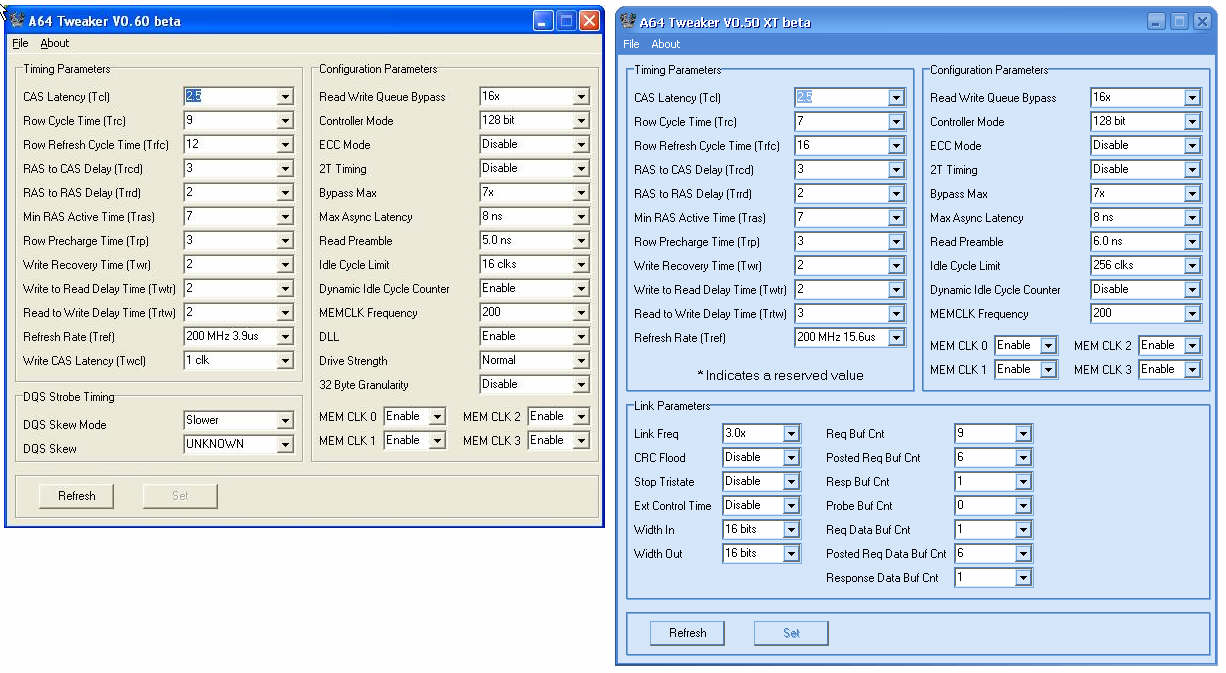Open Max Async Latency dropdown in V0.60 window

pos(581,217)
